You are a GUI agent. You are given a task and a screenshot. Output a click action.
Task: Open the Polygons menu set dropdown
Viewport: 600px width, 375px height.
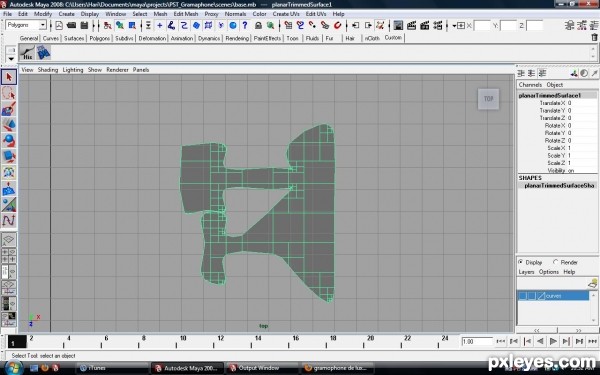click(x=26, y=25)
